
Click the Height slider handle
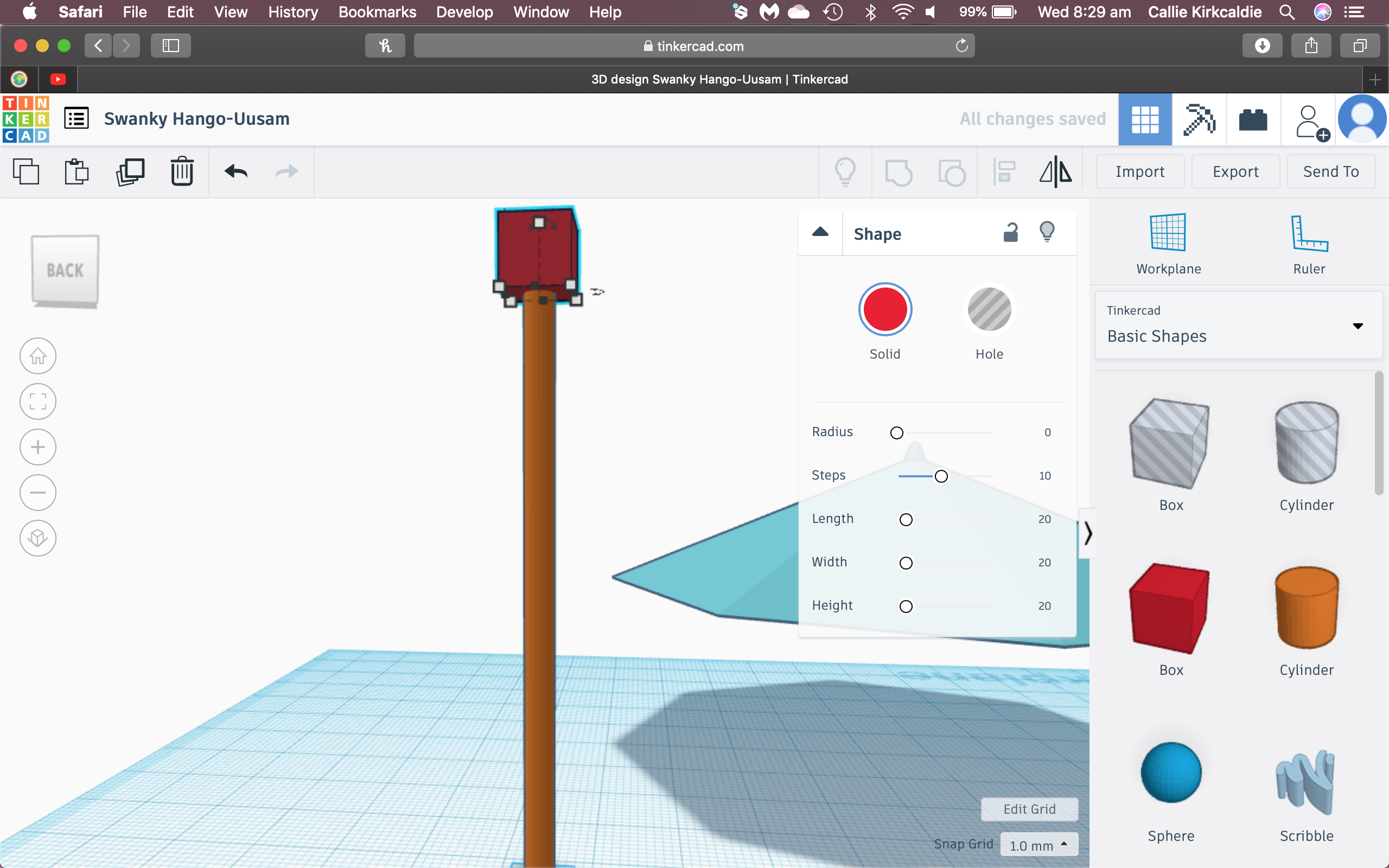point(906,606)
